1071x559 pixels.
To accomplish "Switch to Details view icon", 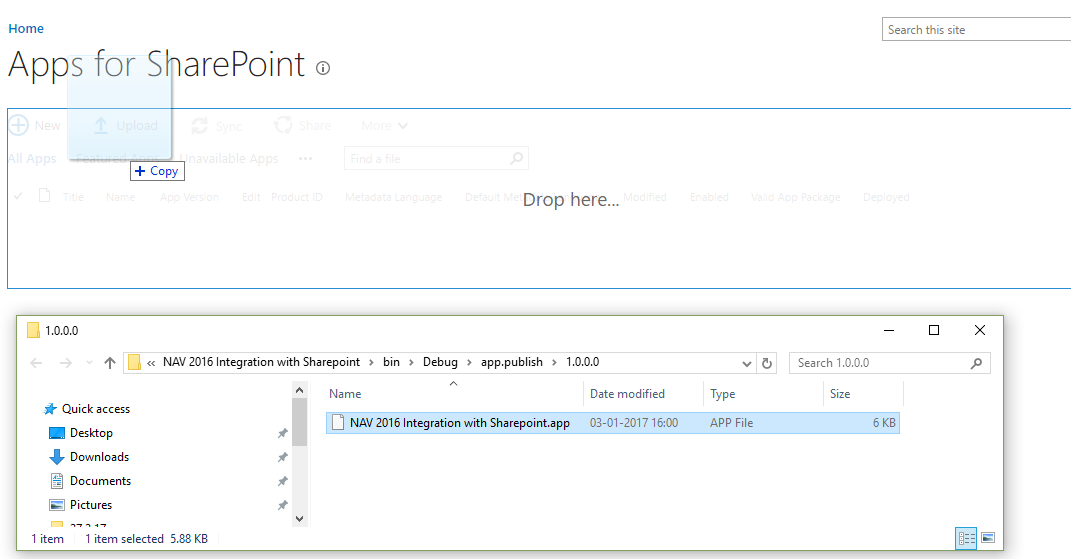I will point(966,538).
